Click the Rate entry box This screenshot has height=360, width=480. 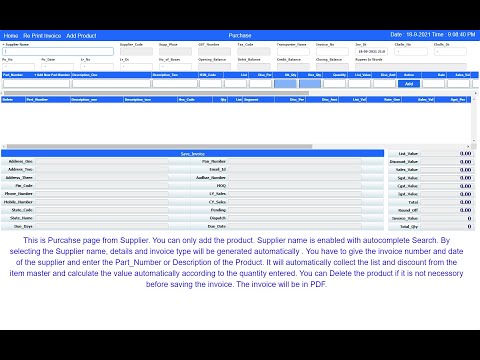(434, 83)
